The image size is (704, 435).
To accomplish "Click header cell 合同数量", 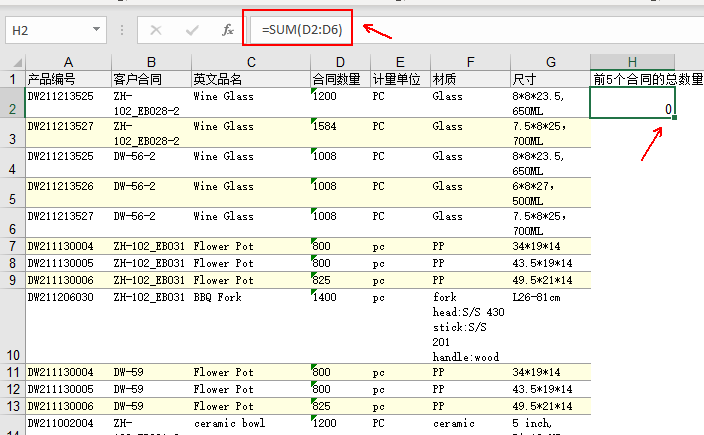I will (340, 79).
